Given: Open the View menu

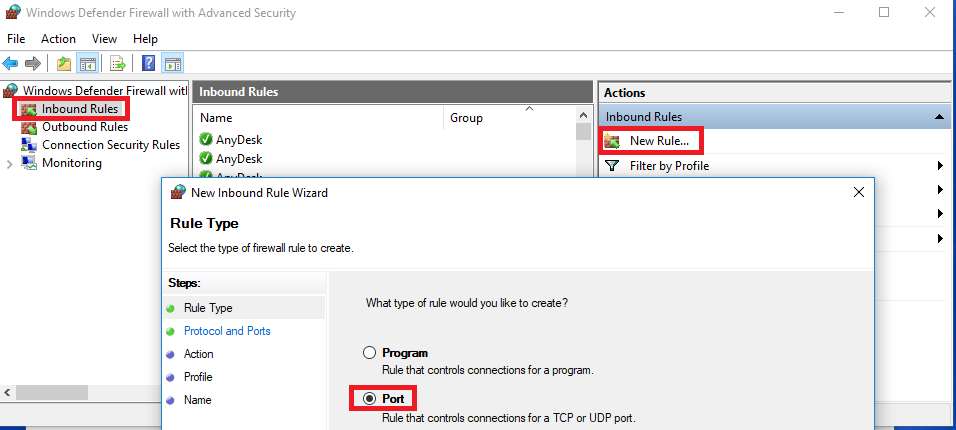Looking at the screenshot, I should pyautogui.click(x=104, y=38).
